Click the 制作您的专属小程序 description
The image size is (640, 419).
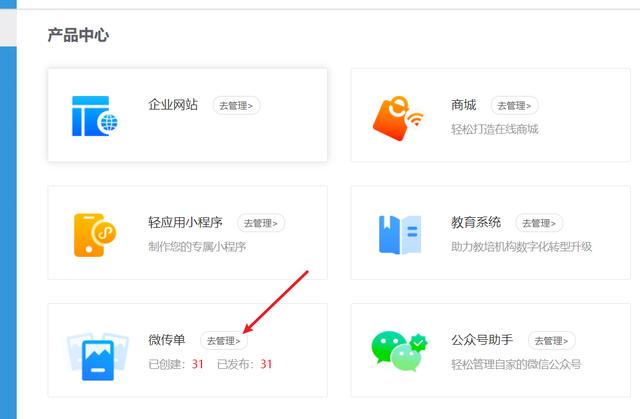pyautogui.click(x=197, y=247)
